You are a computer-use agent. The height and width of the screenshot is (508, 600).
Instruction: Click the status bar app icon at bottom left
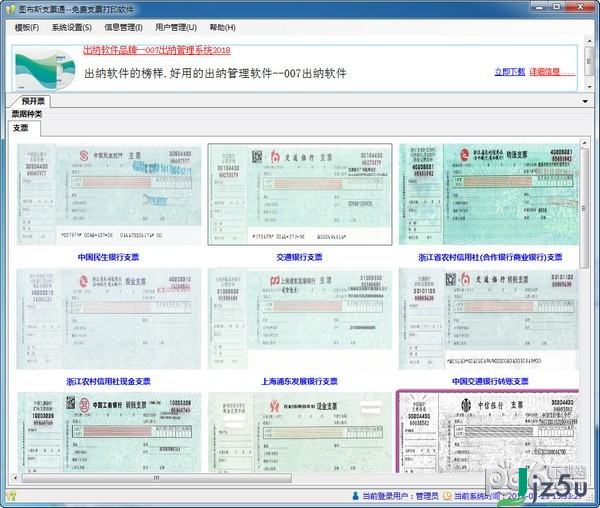(x=11, y=496)
